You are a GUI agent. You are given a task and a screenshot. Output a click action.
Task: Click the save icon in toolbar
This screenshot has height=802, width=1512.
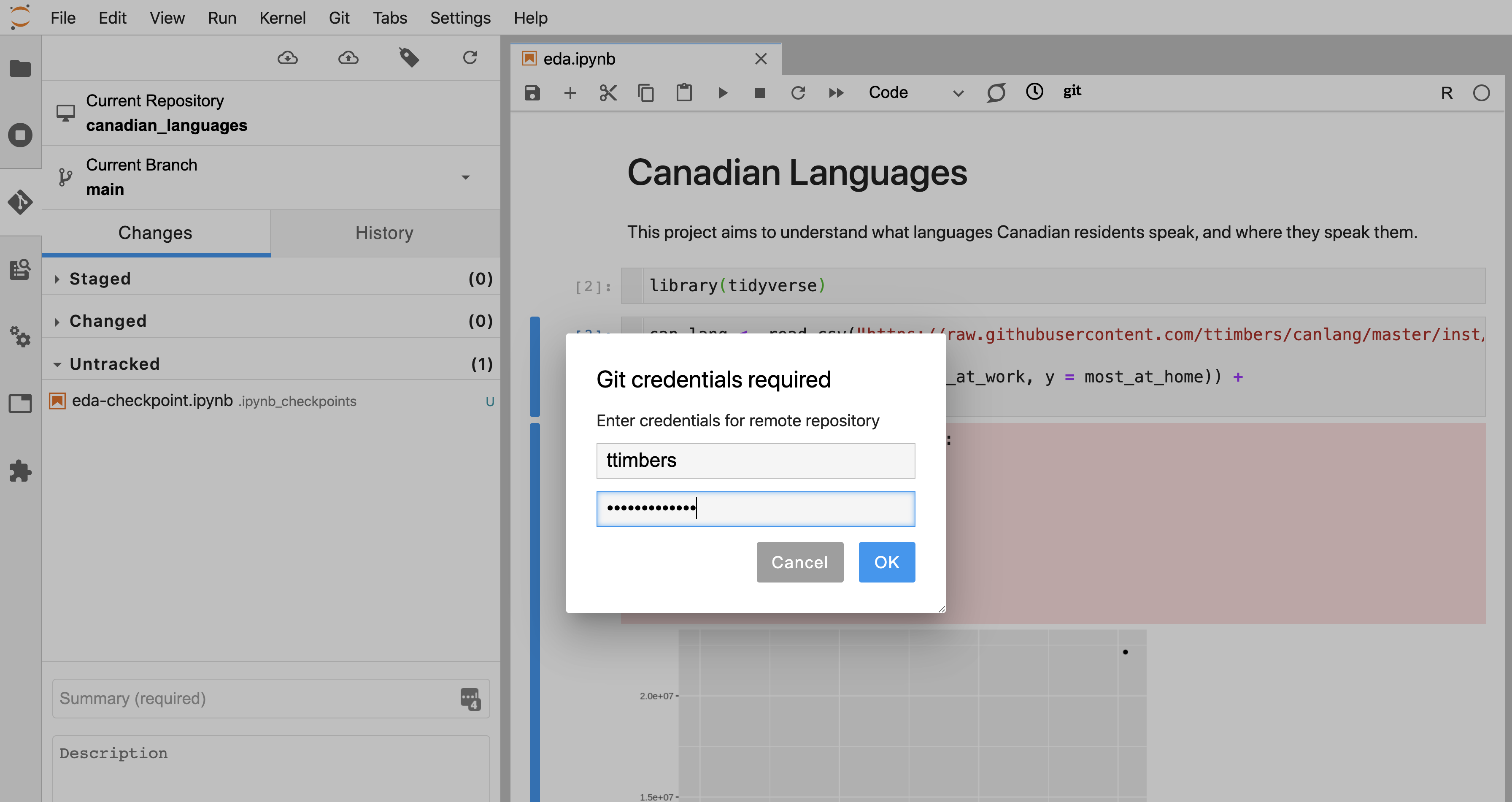(x=533, y=92)
